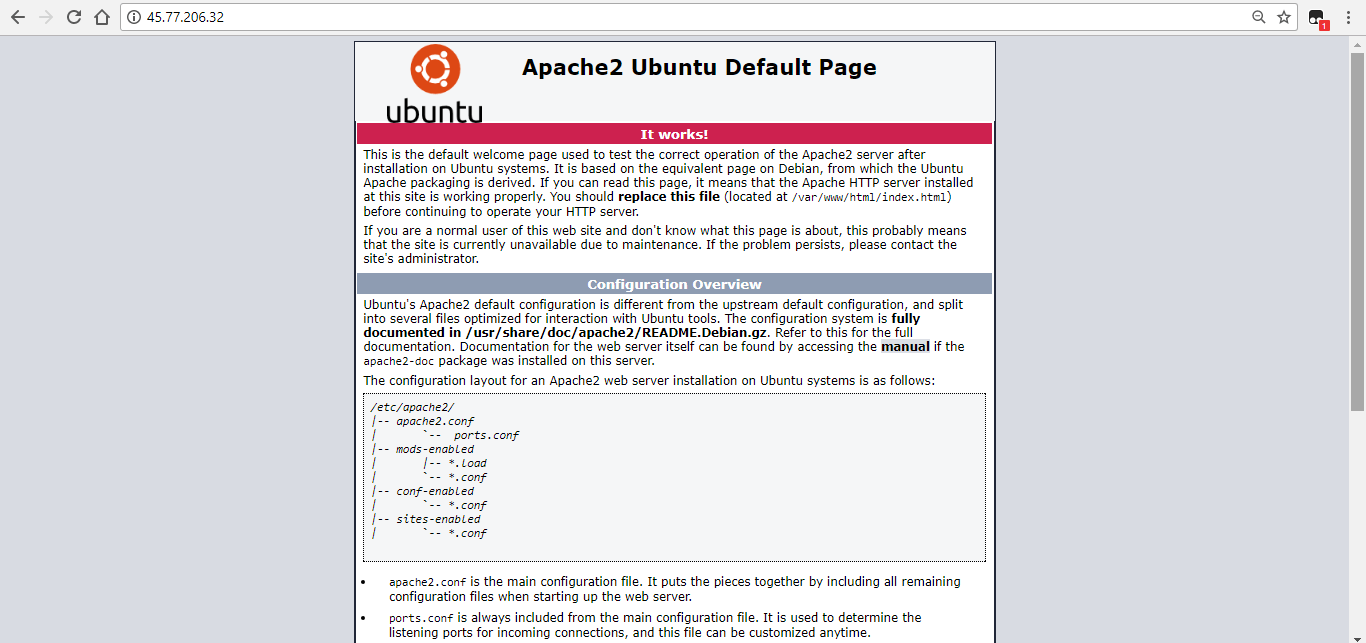1366x643 pixels.
Task: Click apache2.conf in the config tree
Action: point(435,421)
